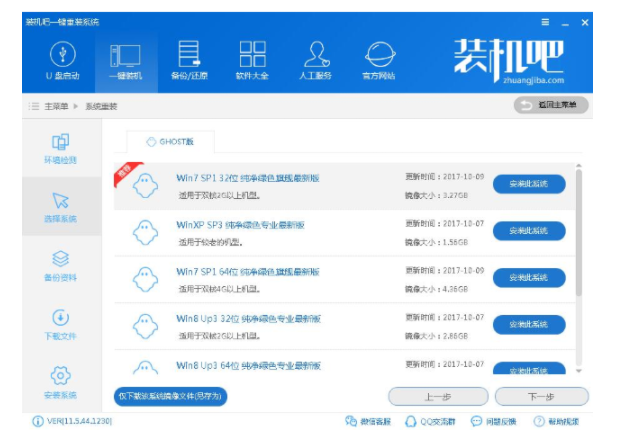Install the WinXP SP3 system
This screenshot has width=617, height=443.
pyautogui.click(x=529, y=231)
